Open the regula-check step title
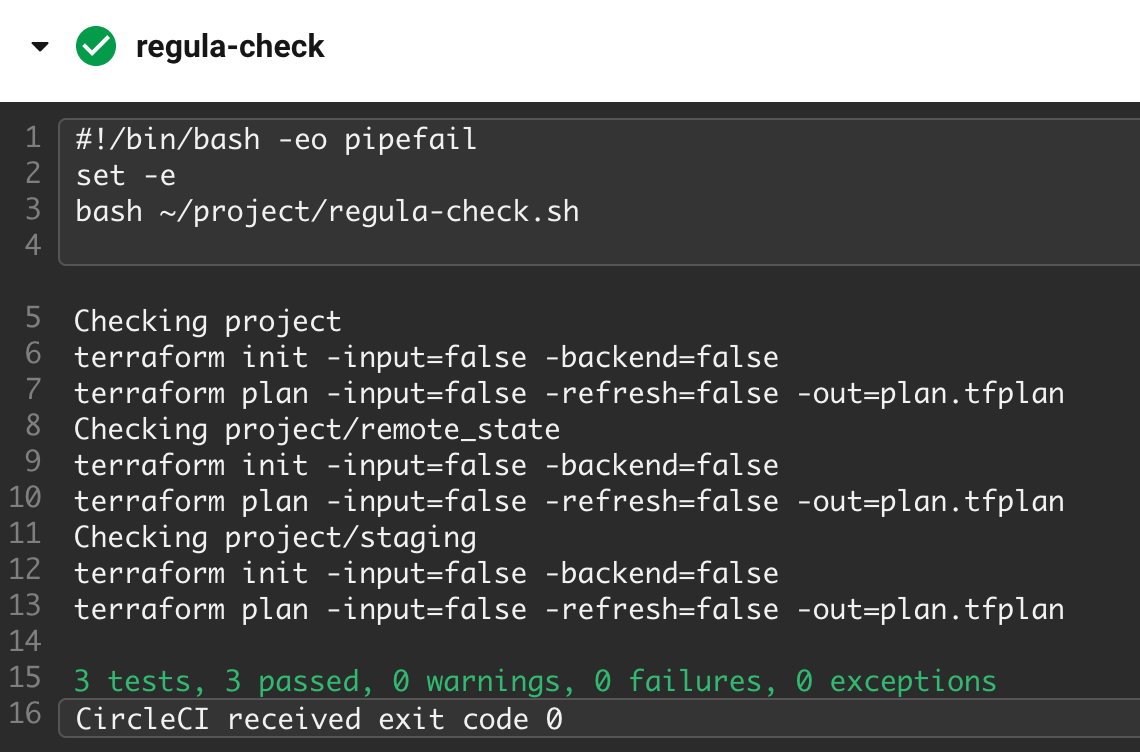The image size is (1140, 752). pyautogui.click(x=230, y=47)
